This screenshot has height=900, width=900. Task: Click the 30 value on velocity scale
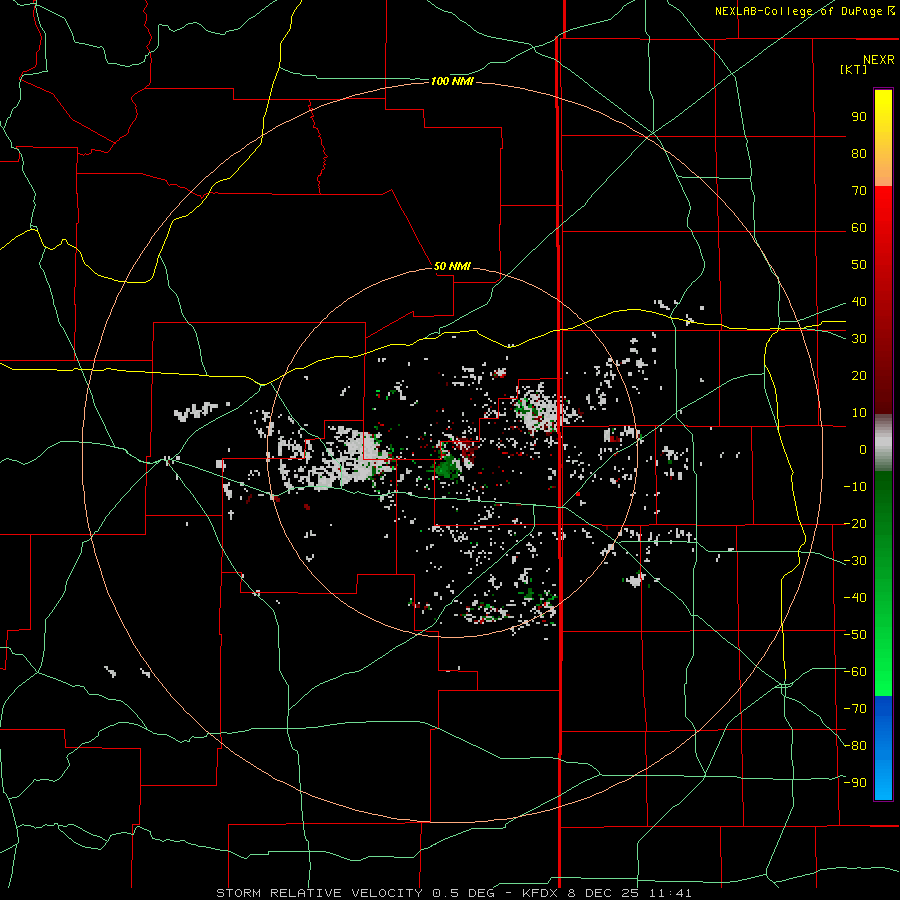(859, 339)
